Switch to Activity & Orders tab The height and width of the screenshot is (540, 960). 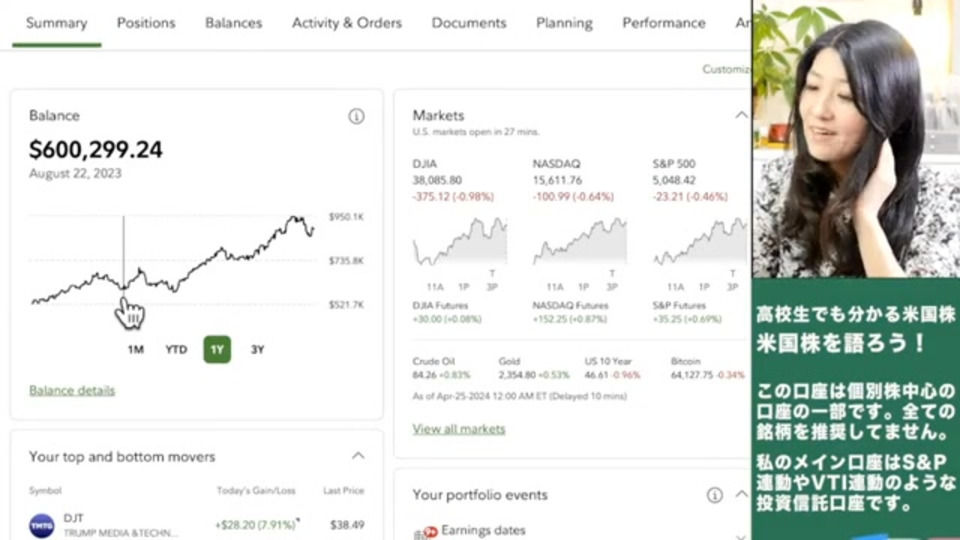pyautogui.click(x=347, y=23)
